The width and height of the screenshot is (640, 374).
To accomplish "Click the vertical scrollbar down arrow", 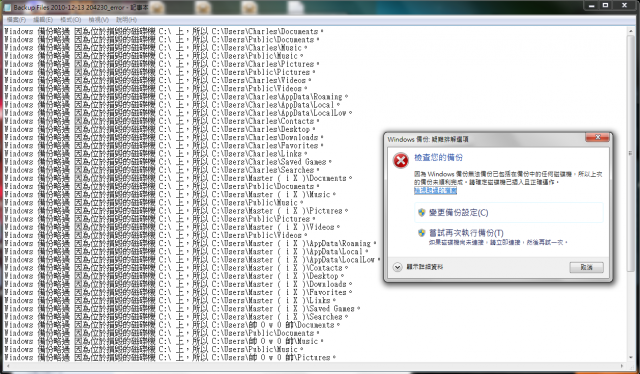I will click(630, 358).
